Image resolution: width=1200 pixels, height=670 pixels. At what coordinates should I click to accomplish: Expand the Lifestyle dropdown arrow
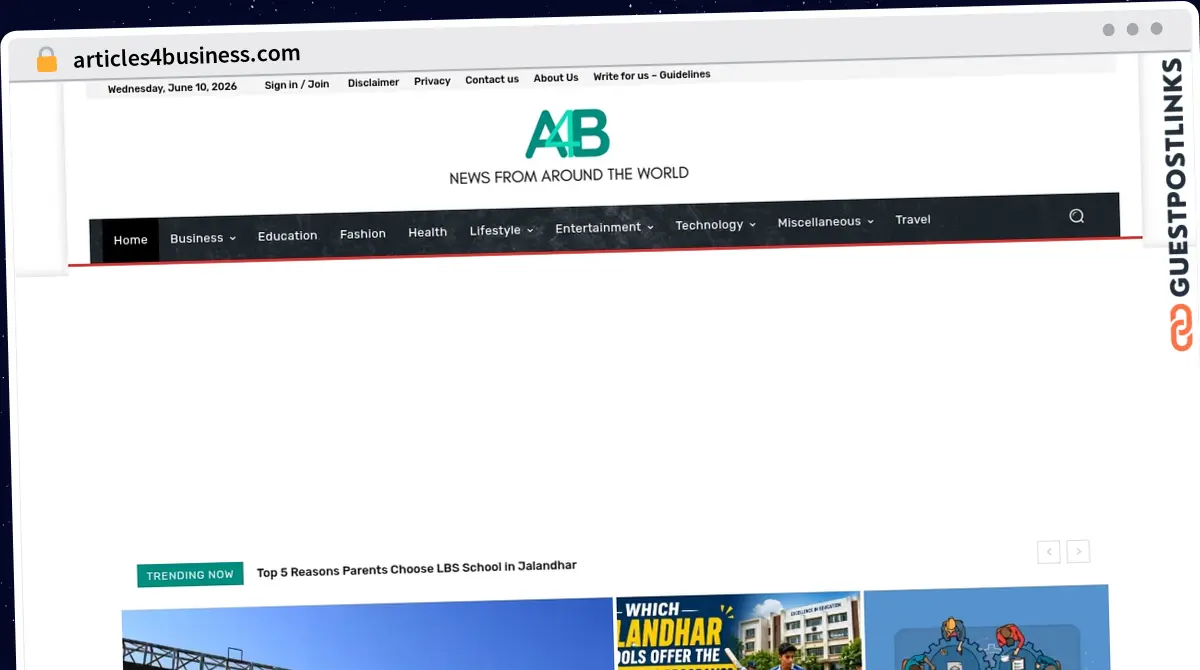(x=530, y=231)
